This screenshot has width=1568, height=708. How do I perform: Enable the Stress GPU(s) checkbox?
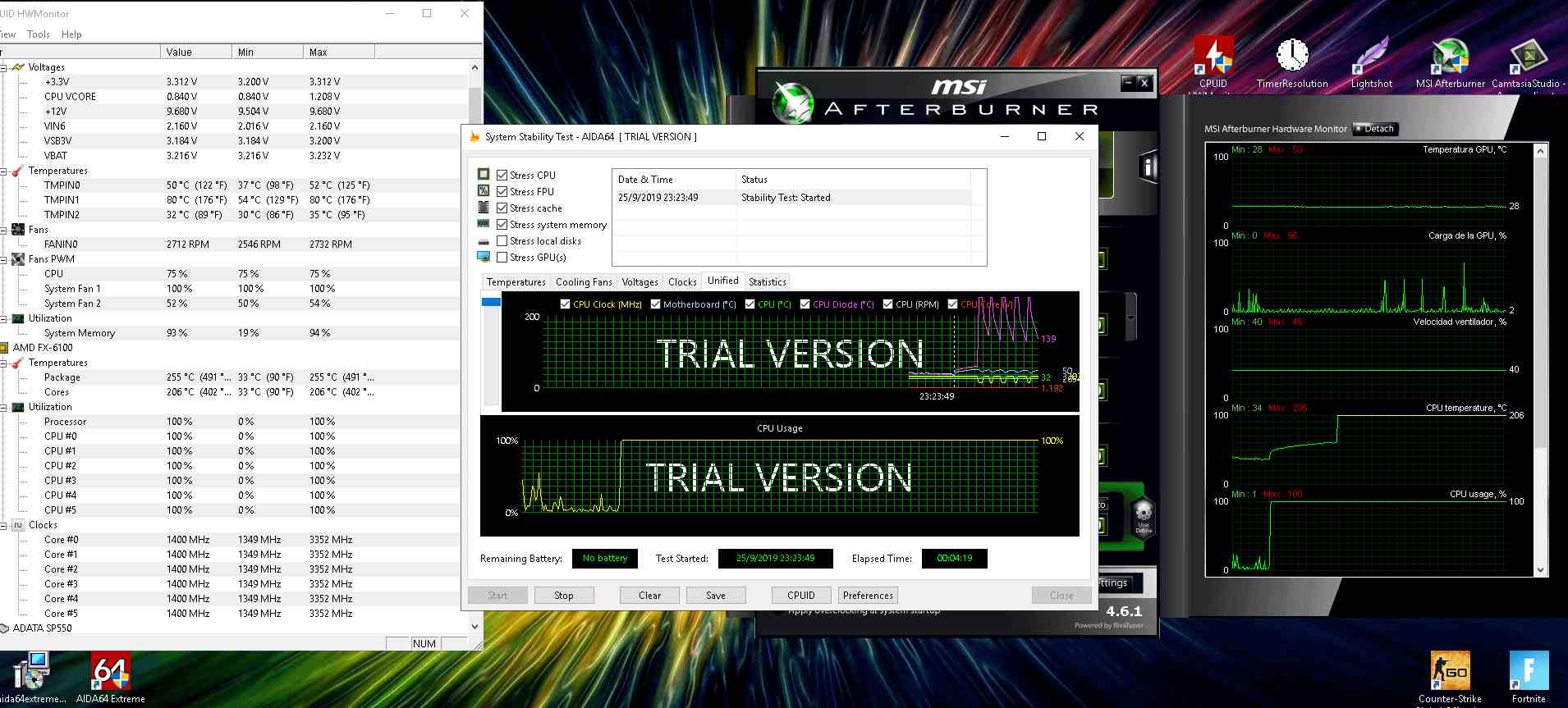tap(502, 257)
